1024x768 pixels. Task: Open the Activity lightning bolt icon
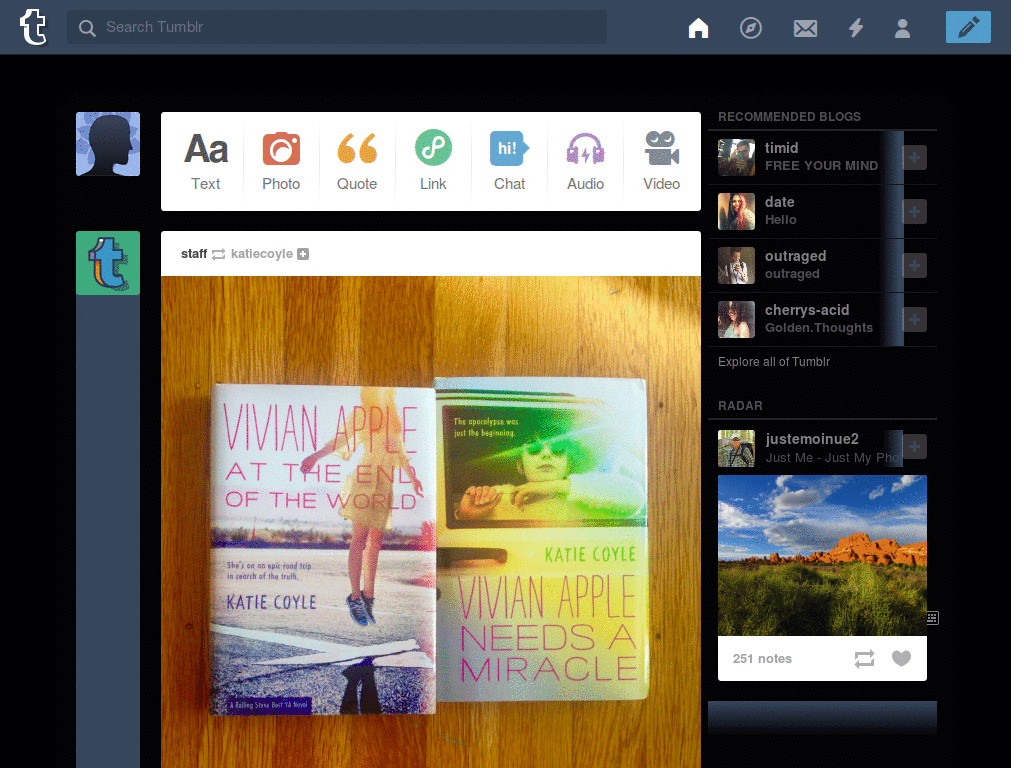pyautogui.click(x=856, y=28)
